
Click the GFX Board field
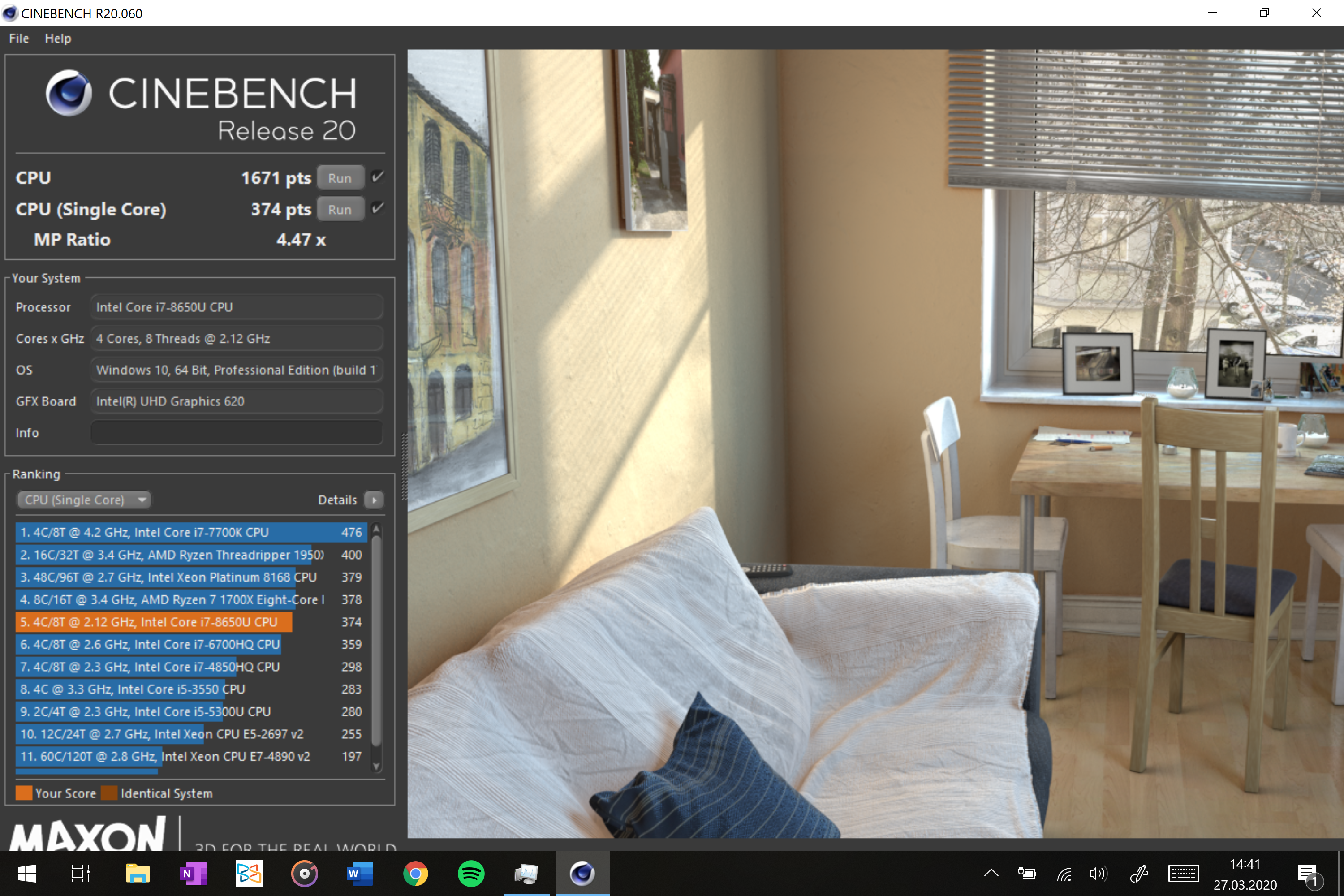[x=236, y=402]
